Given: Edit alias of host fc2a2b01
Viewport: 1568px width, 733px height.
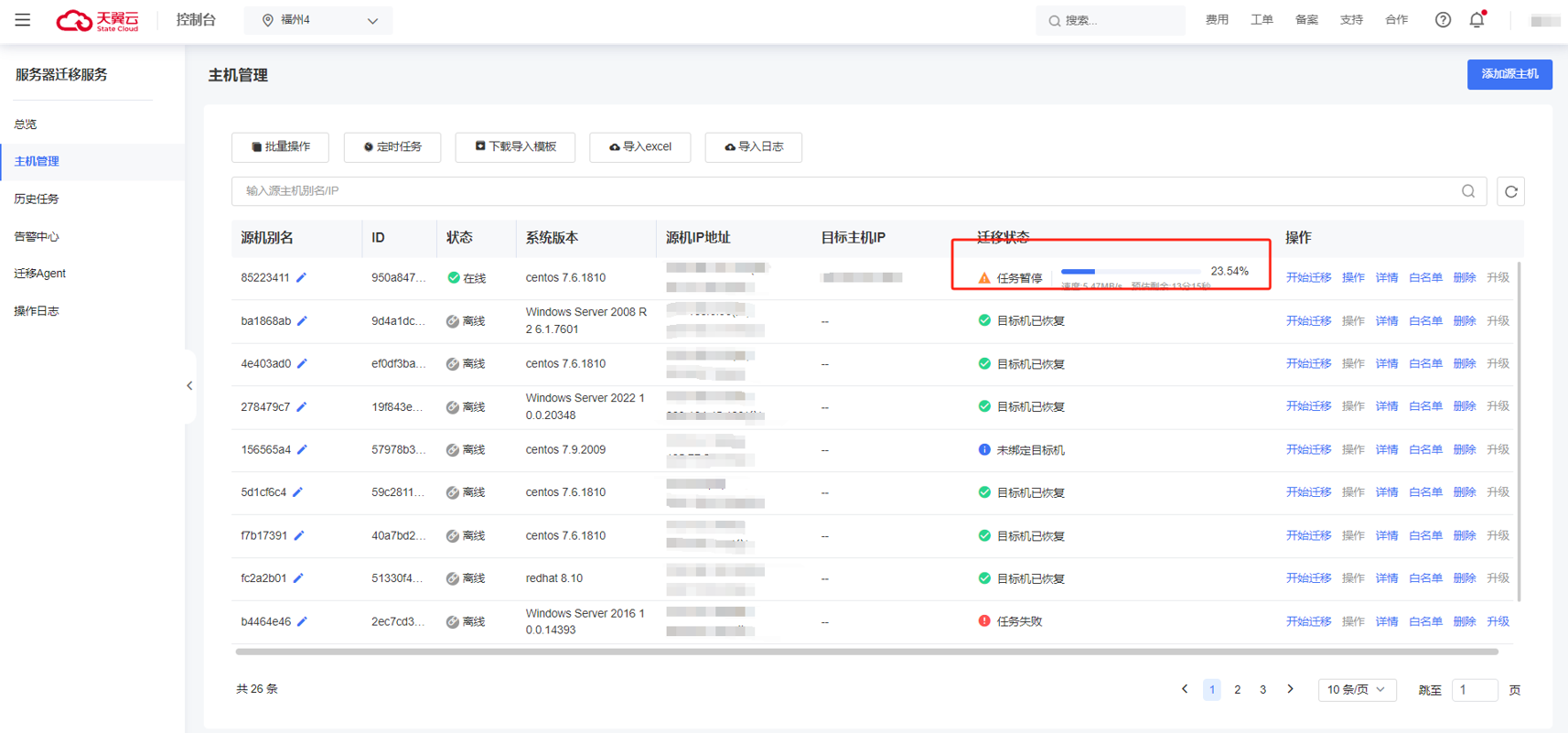Looking at the screenshot, I should point(298,578).
